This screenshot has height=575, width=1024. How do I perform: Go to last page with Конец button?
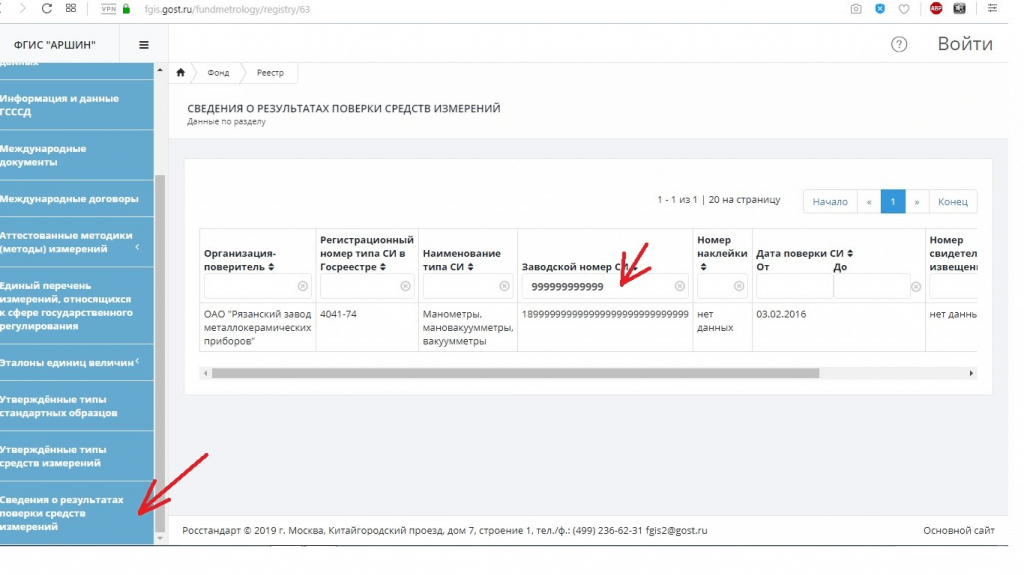pyautogui.click(x=952, y=201)
